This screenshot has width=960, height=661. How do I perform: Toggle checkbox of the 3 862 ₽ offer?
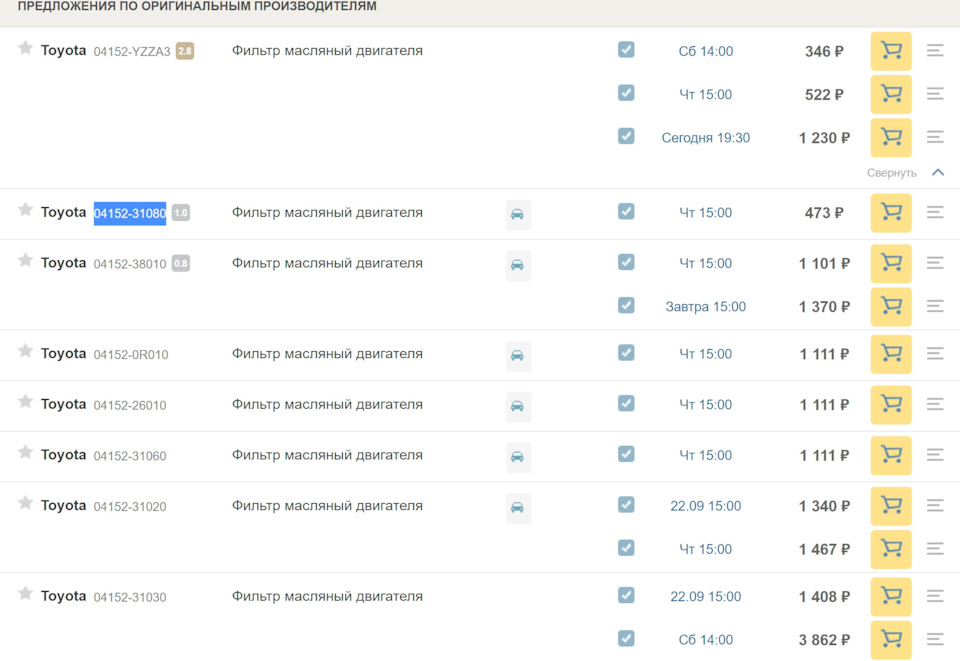pyautogui.click(x=626, y=638)
